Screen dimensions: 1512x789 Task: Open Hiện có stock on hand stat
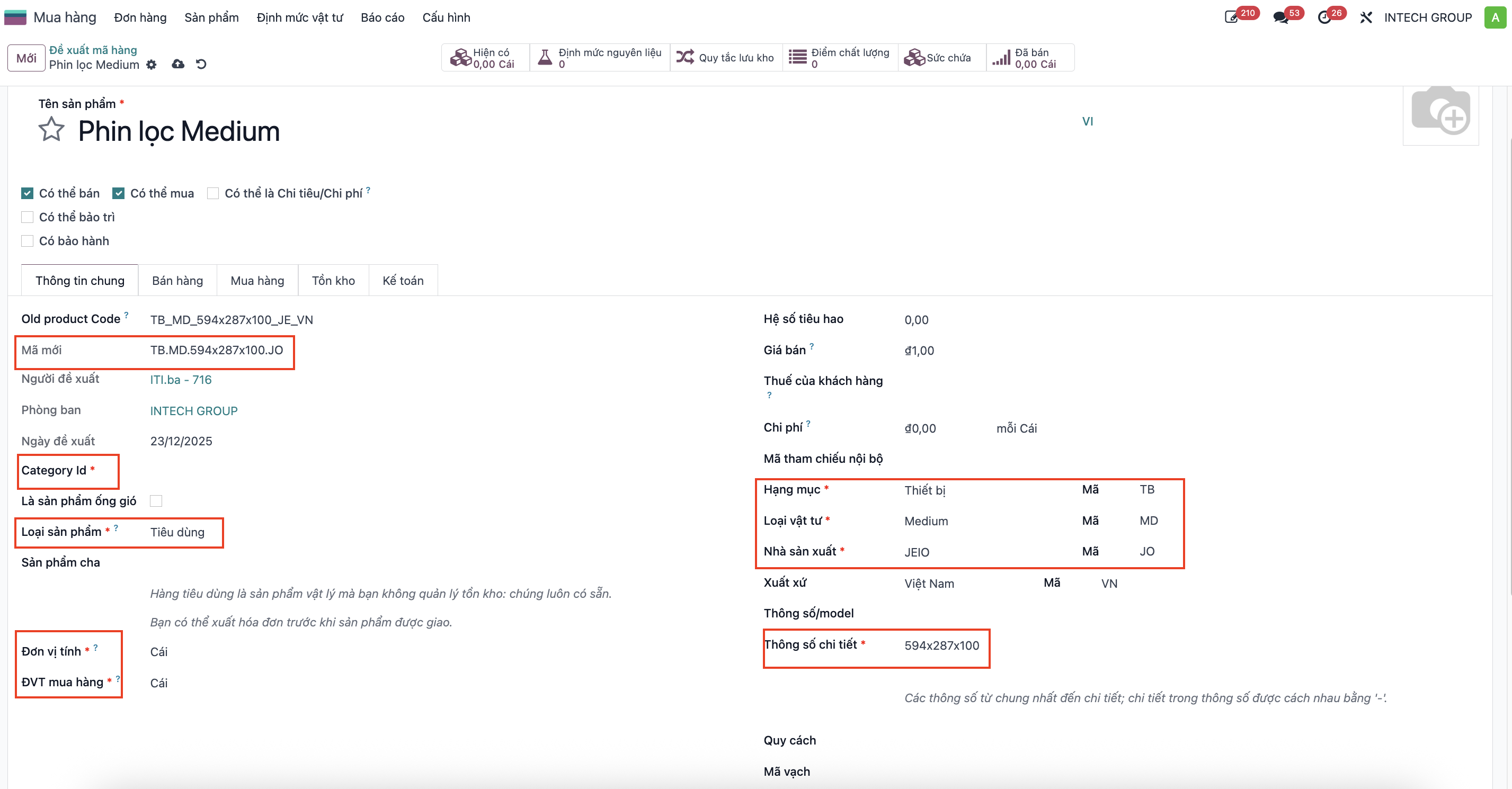(x=485, y=58)
